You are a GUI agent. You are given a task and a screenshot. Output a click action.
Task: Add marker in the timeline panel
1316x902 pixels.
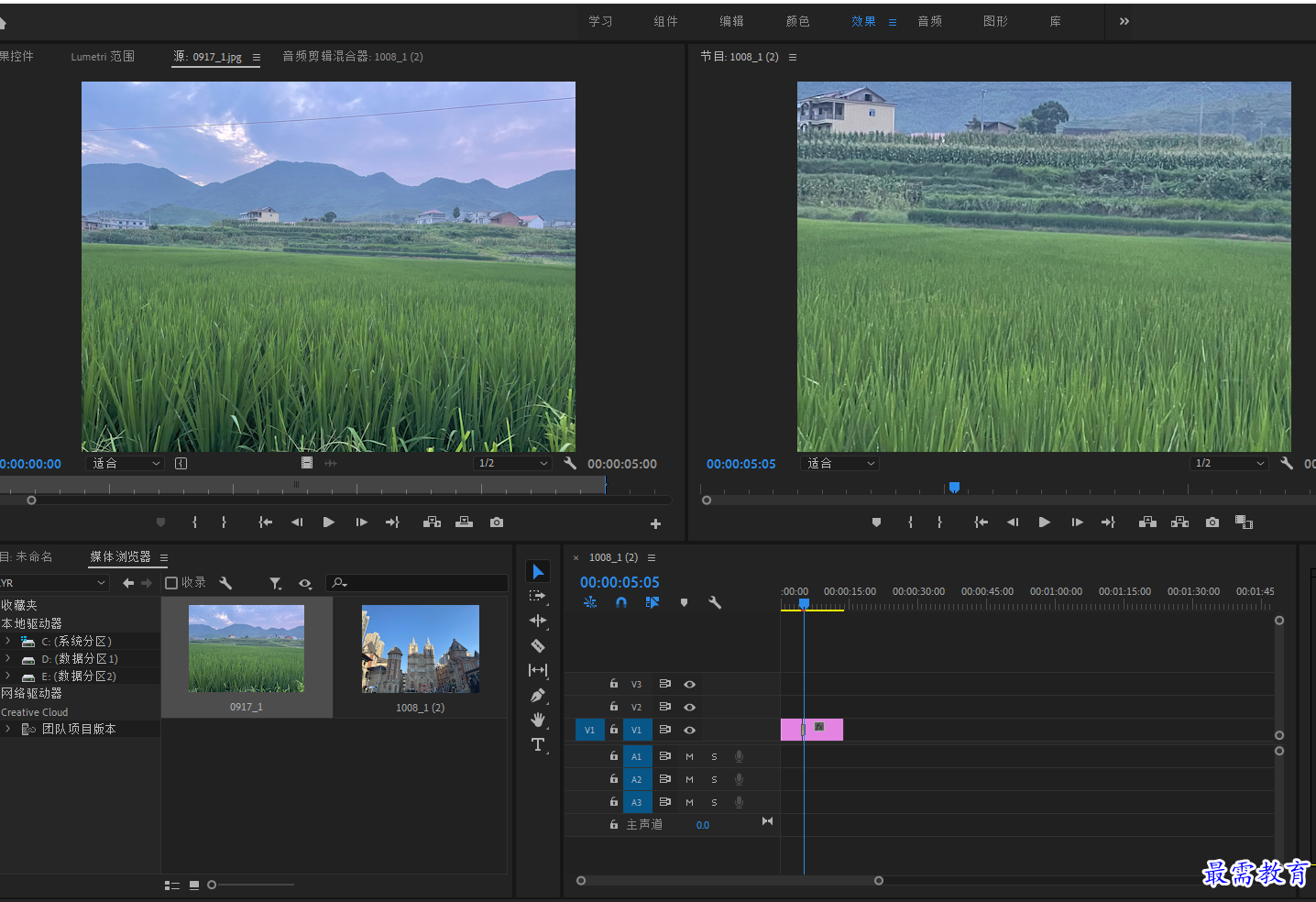click(x=684, y=602)
